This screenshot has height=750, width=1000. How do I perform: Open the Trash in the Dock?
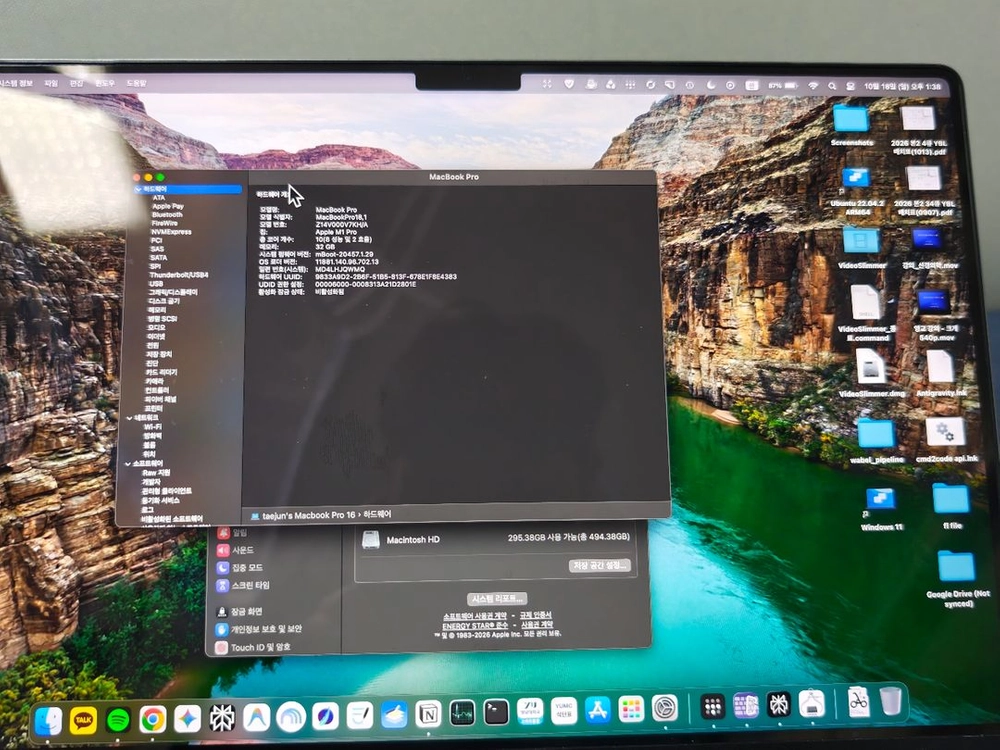tap(891, 701)
